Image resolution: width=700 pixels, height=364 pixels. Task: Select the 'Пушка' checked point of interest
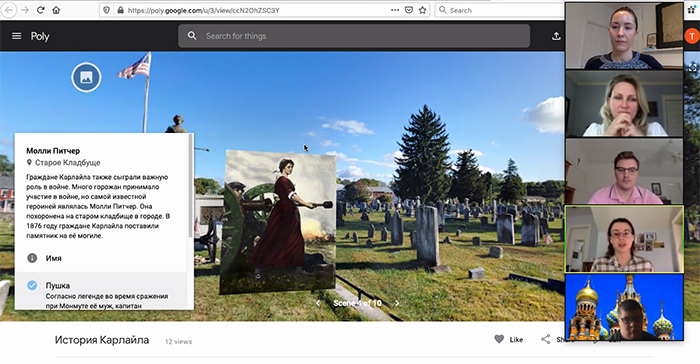pyautogui.click(x=101, y=290)
